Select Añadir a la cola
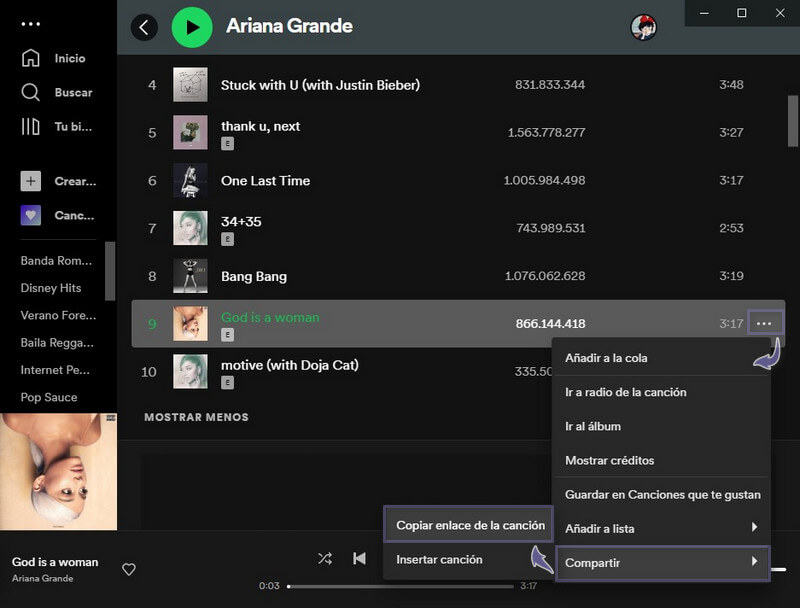The width and height of the screenshot is (800, 608). (x=662, y=358)
